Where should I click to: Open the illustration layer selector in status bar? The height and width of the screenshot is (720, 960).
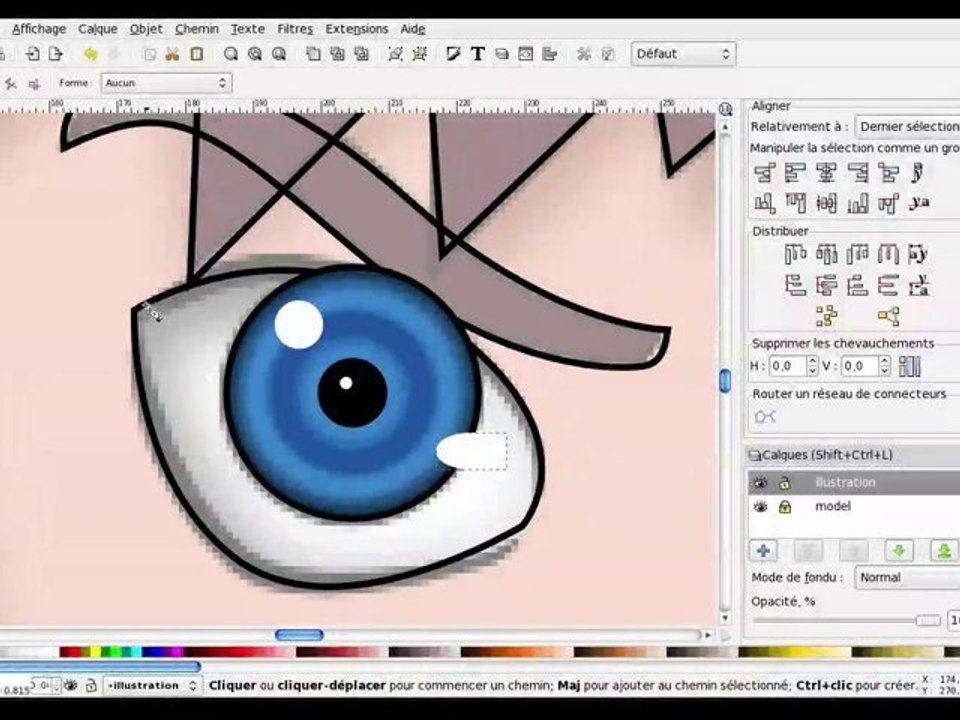point(152,685)
